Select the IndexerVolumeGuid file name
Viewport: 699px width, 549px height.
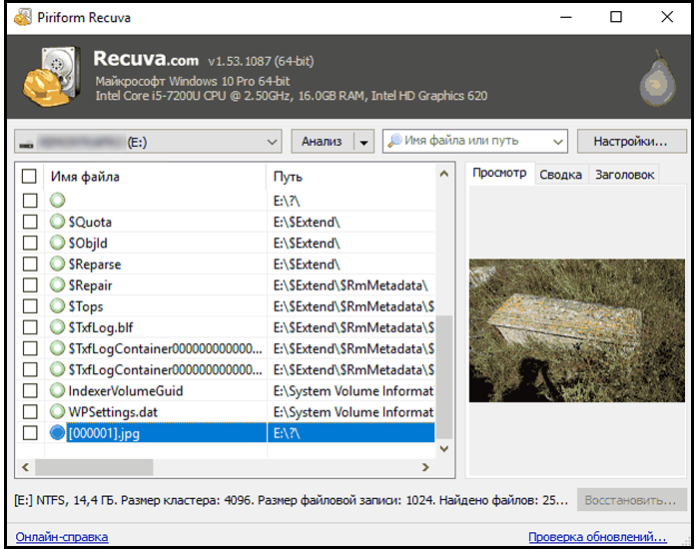point(126,390)
